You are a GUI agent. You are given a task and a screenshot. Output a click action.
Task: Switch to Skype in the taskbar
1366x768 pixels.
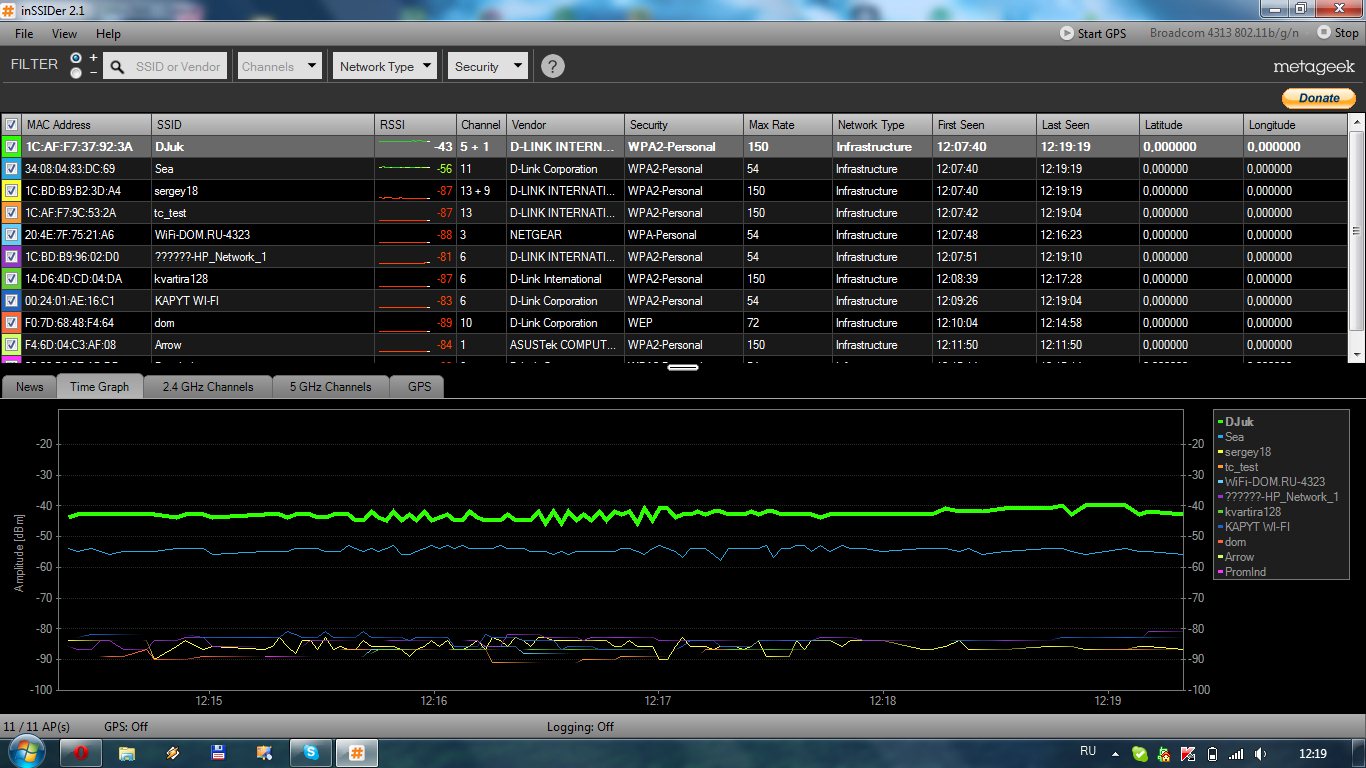coord(311,752)
